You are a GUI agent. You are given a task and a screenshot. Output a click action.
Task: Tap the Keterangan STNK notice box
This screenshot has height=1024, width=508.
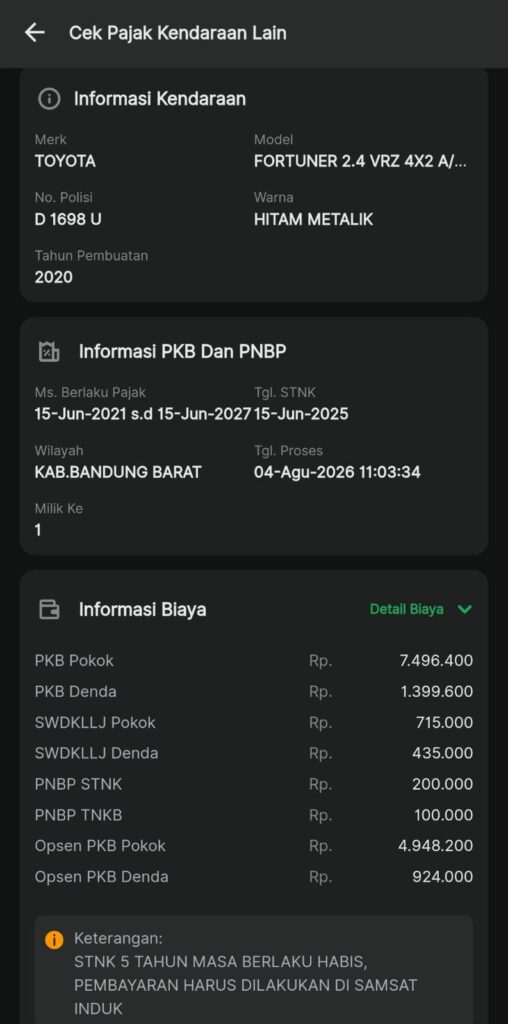pos(254,970)
